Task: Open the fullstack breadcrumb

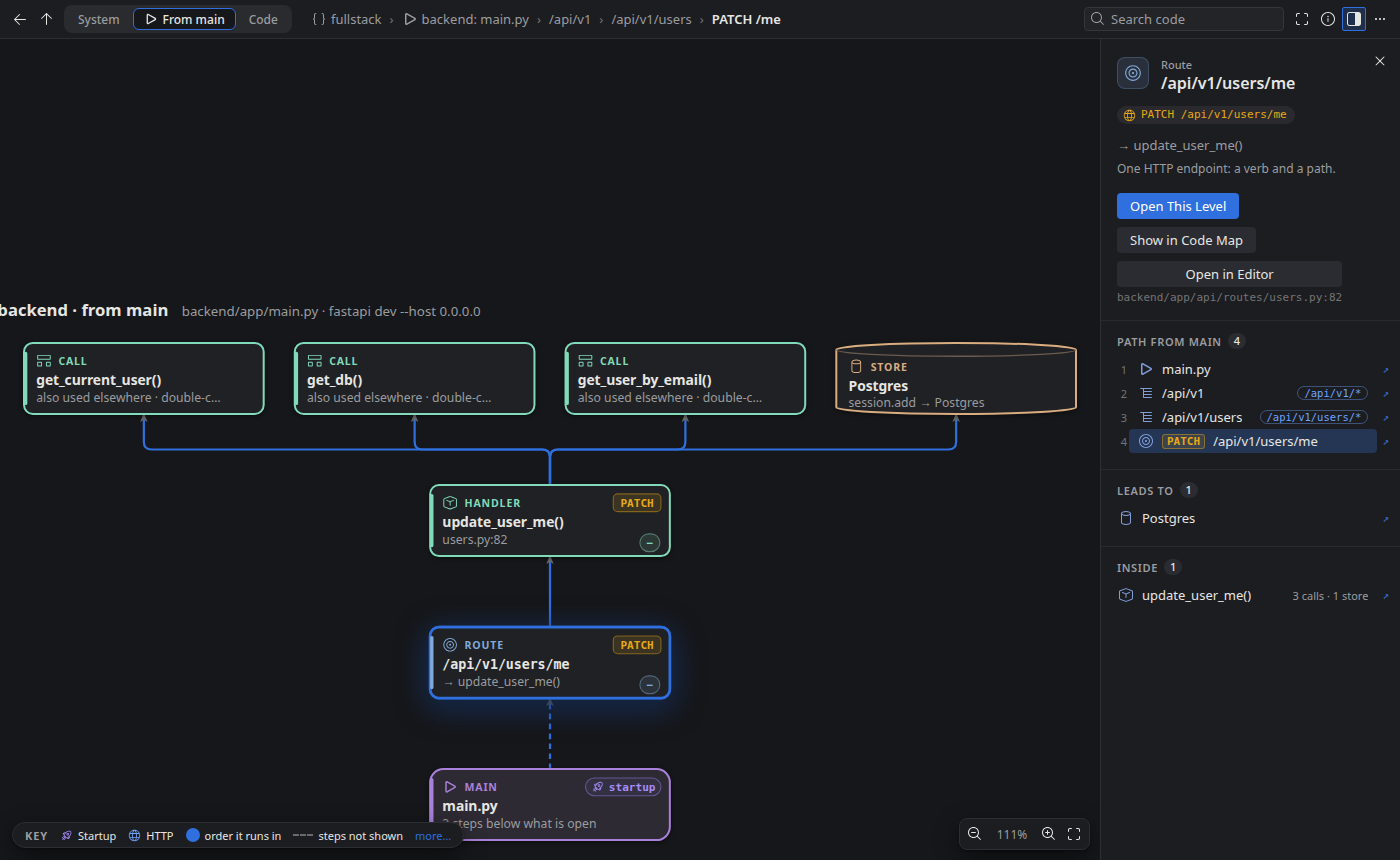Action: (x=346, y=19)
